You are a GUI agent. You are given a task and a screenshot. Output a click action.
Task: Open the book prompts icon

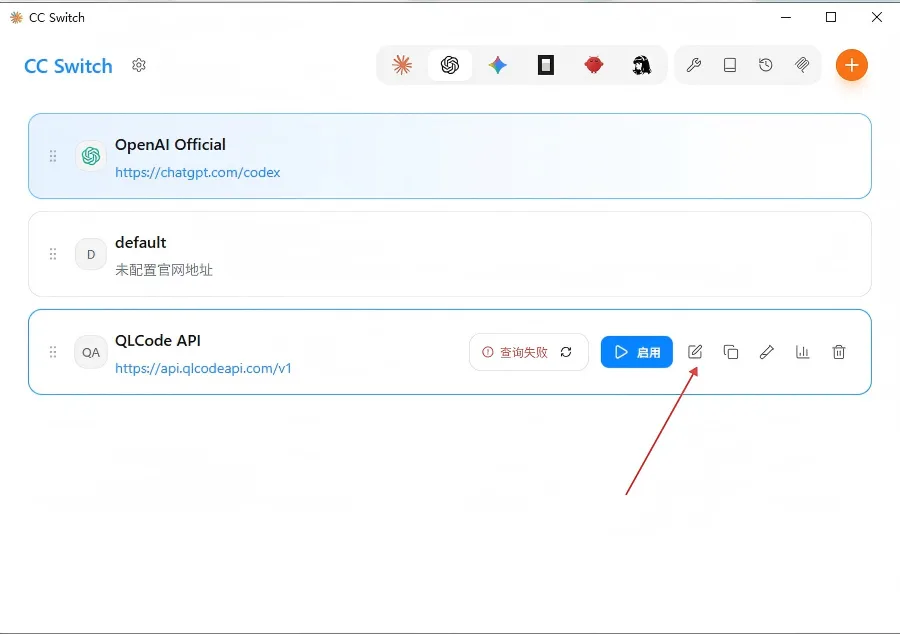click(730, 65)
